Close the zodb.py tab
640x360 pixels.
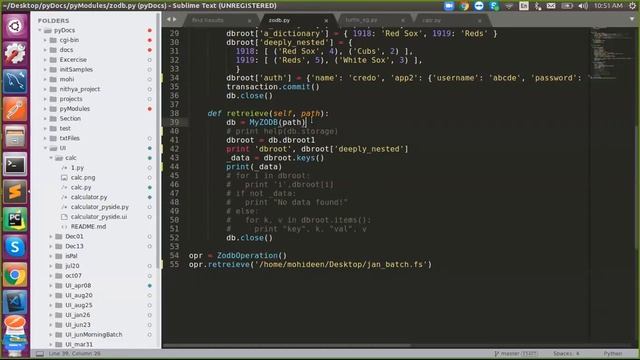326,20
